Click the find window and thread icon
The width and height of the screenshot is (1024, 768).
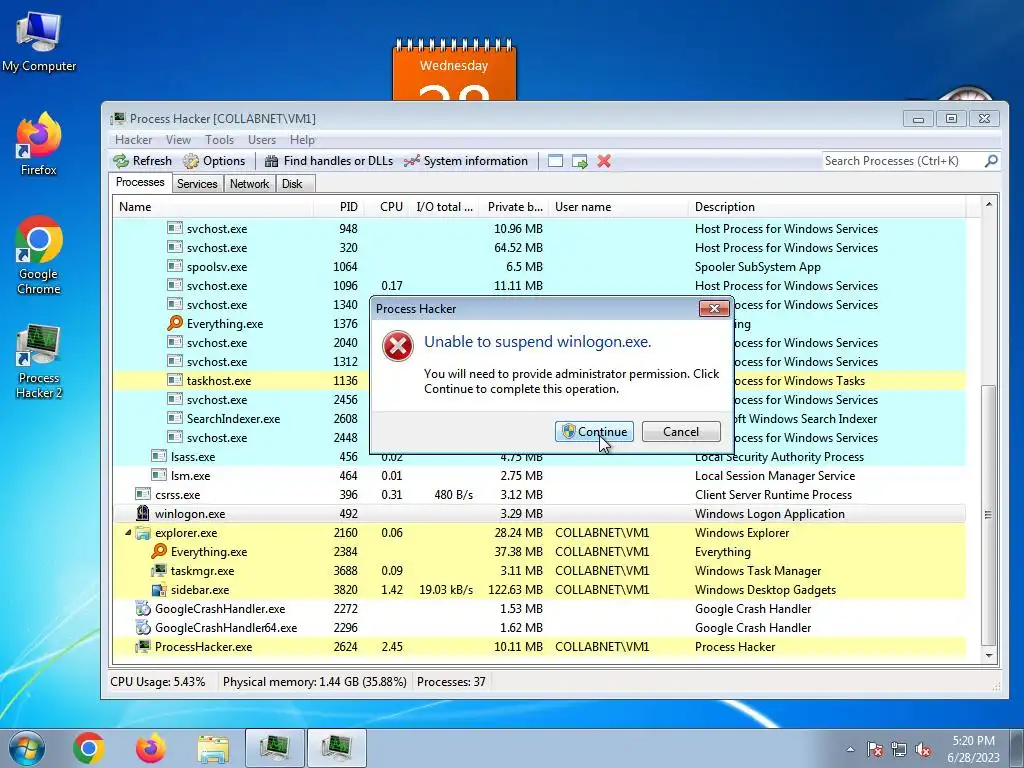pyautogui.click(x=579, y=161)
